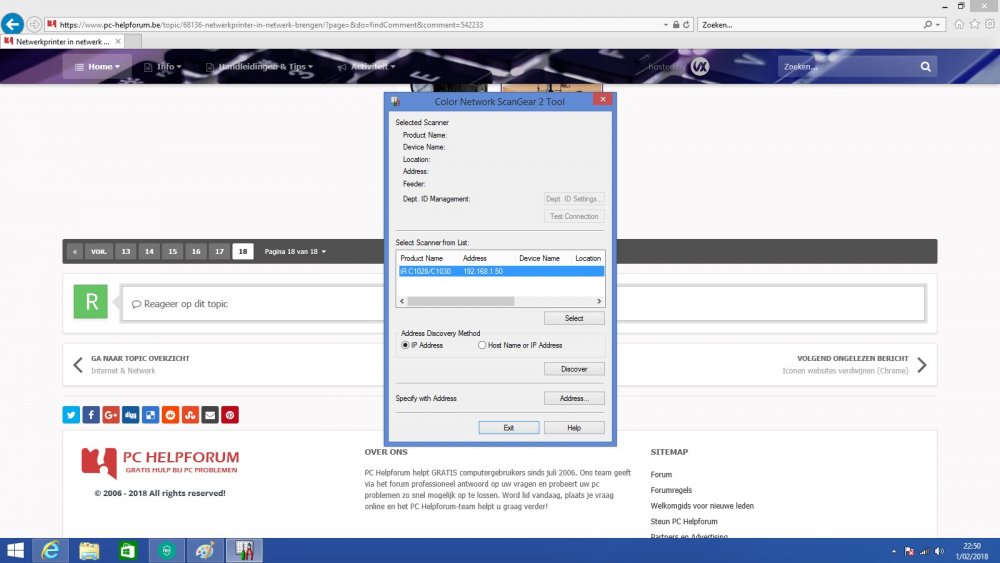The height and width of the screenshot is (563, 1000).
Task: Select the IP Address radio option
Action: tap(405, 345)
